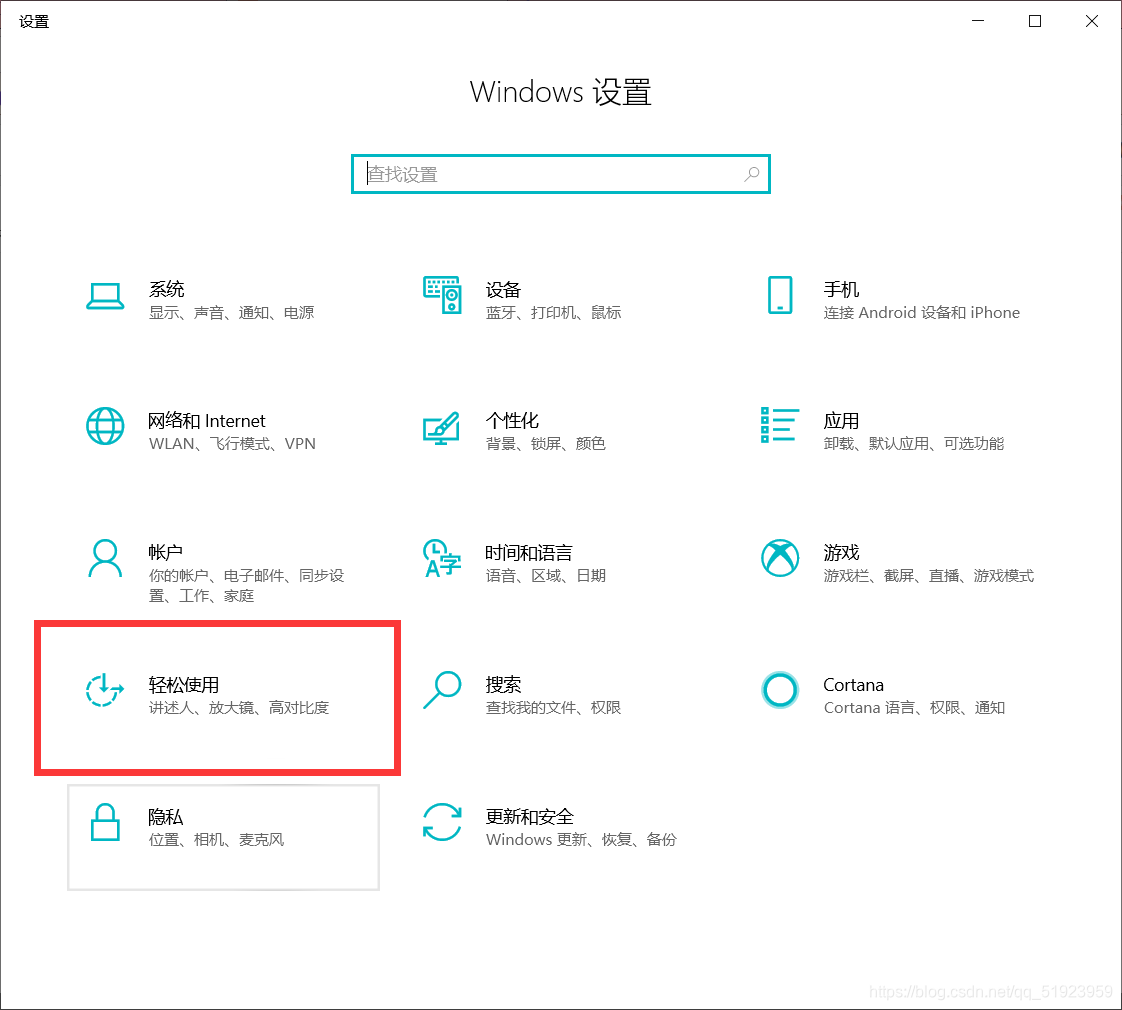The height and width of the screenshot is (1010, 1122).
Task: Click the padlock icon for 隐私
Action: coord(105,822)
